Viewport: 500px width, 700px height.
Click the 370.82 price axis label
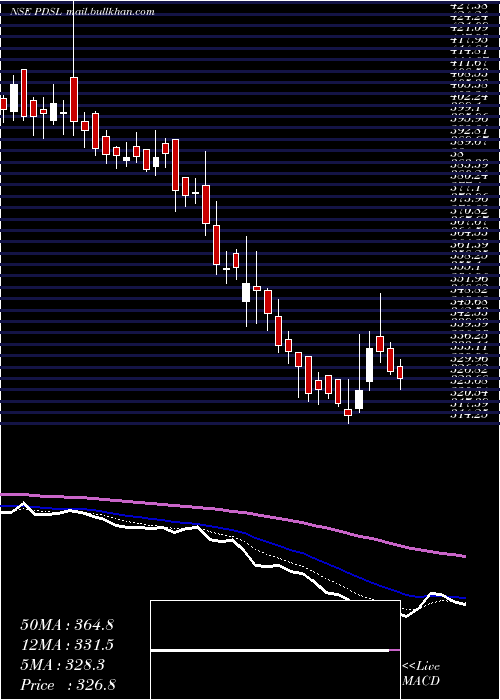click(x=469, y=208)
